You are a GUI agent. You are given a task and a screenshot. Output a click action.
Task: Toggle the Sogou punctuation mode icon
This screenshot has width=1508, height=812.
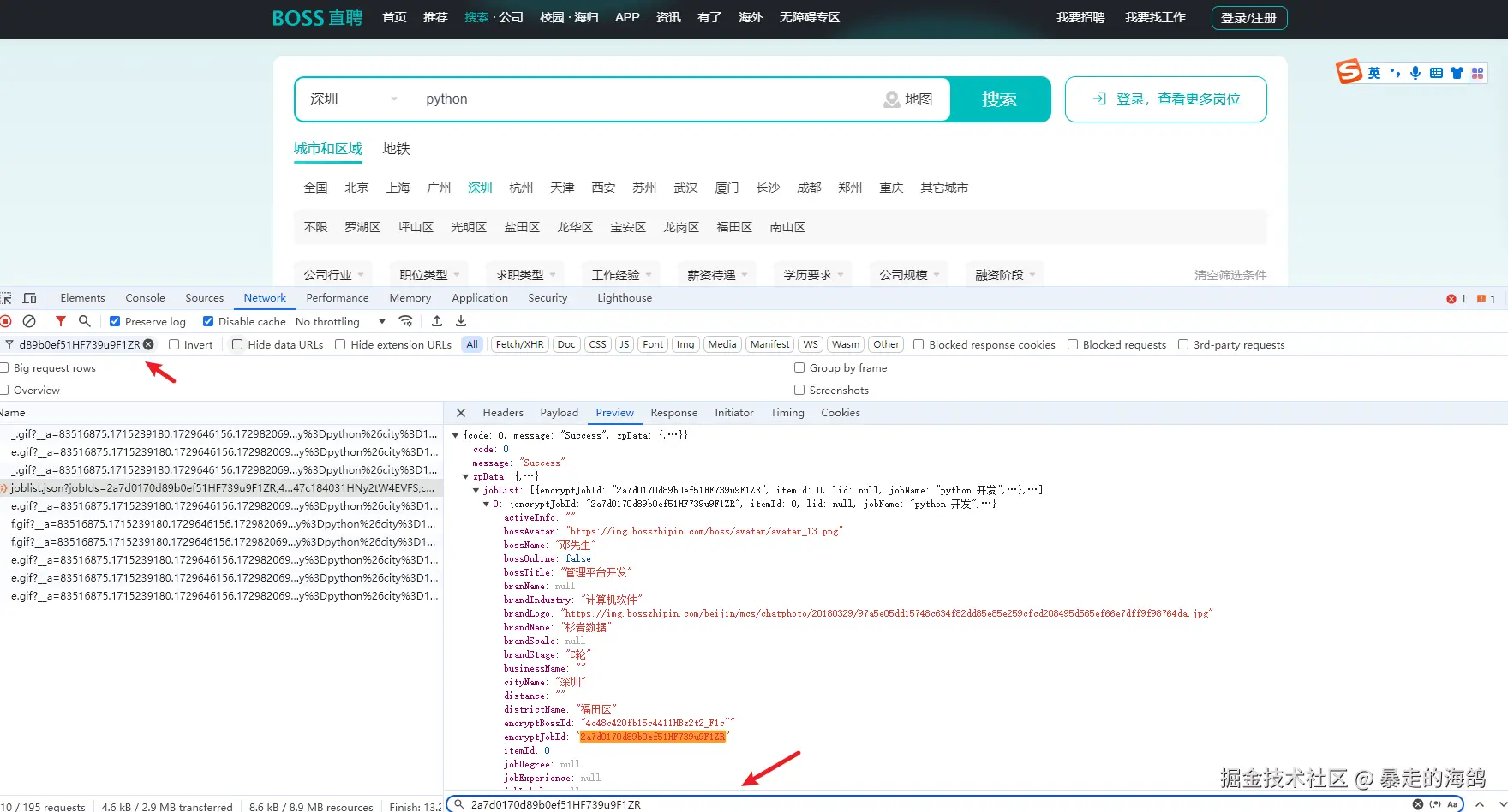[x=1395, y=73]
